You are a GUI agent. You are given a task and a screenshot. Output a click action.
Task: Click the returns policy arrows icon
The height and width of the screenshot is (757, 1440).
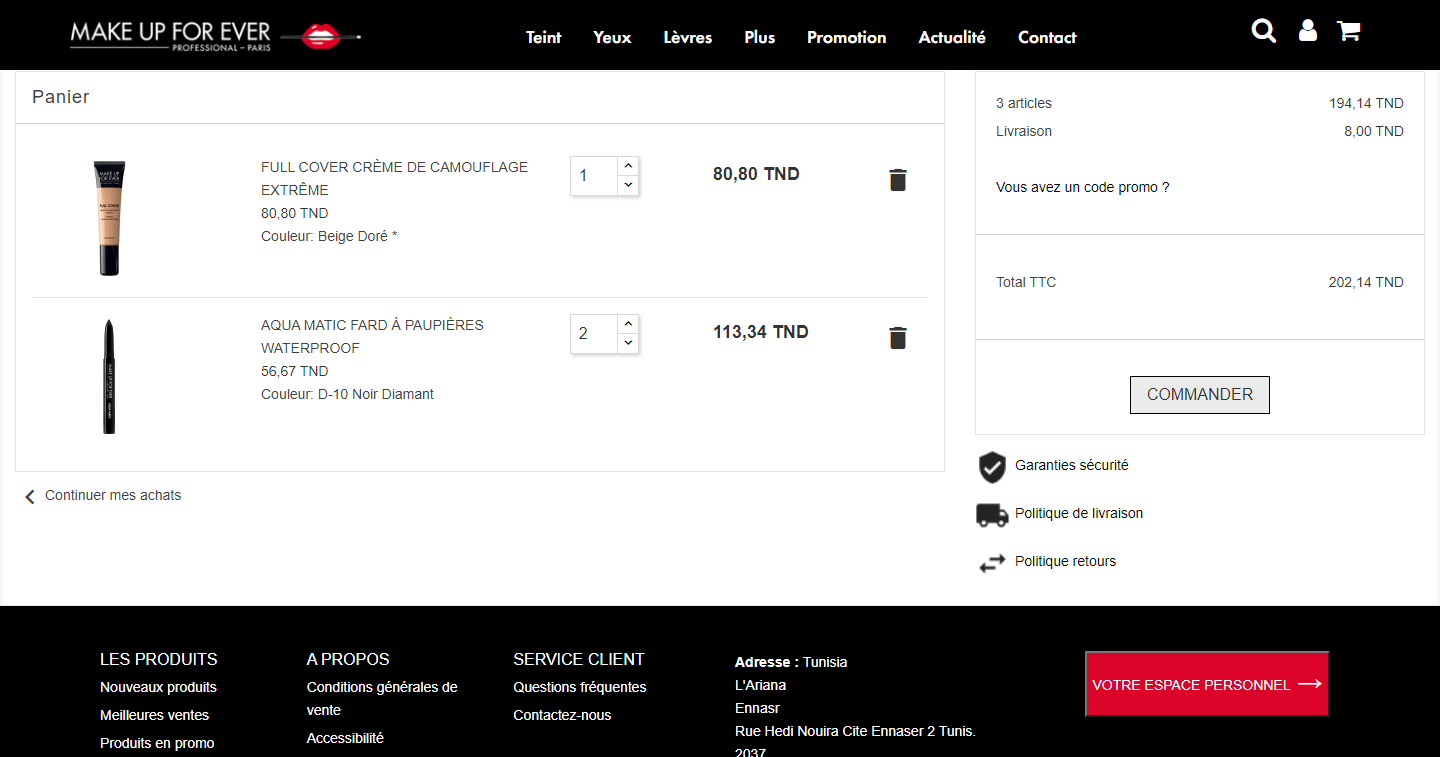point(992,563)
